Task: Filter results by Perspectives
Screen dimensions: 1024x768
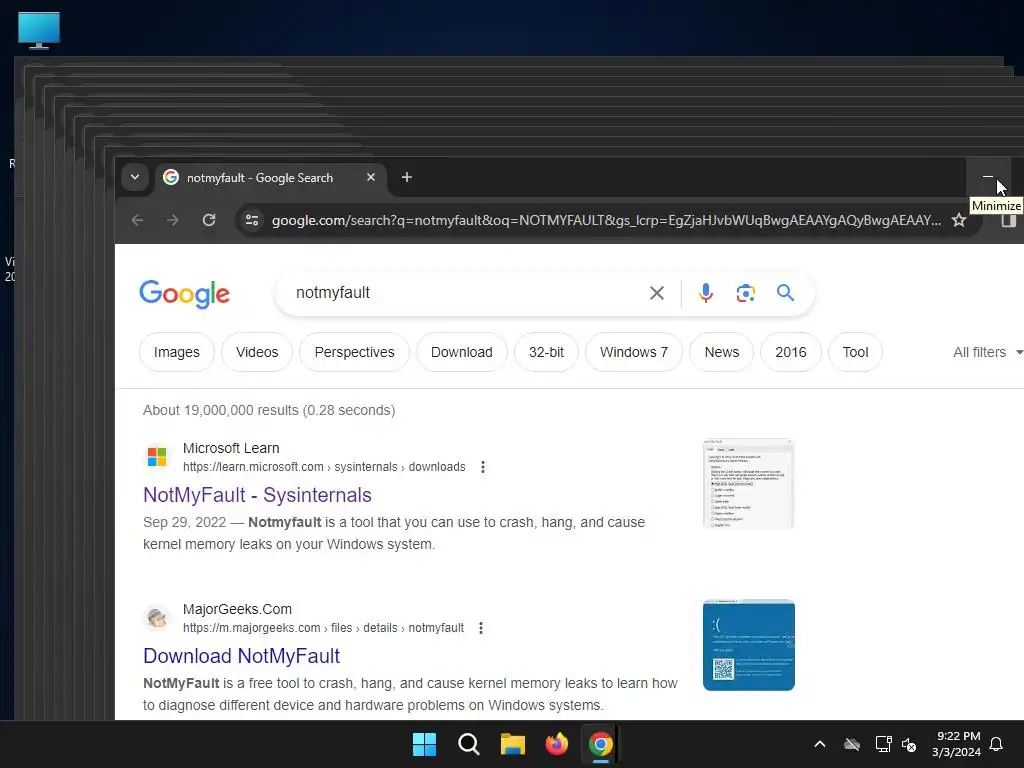Action: [355, 352]
